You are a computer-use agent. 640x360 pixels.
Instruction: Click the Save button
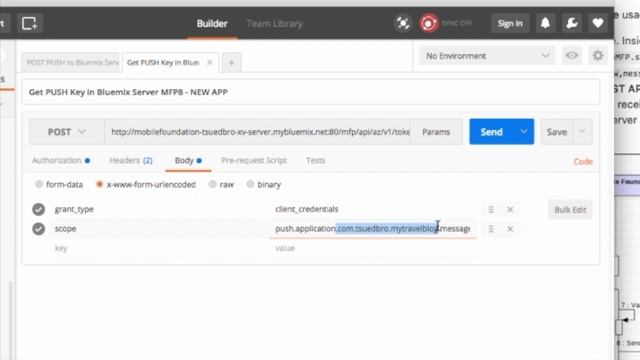557,132
